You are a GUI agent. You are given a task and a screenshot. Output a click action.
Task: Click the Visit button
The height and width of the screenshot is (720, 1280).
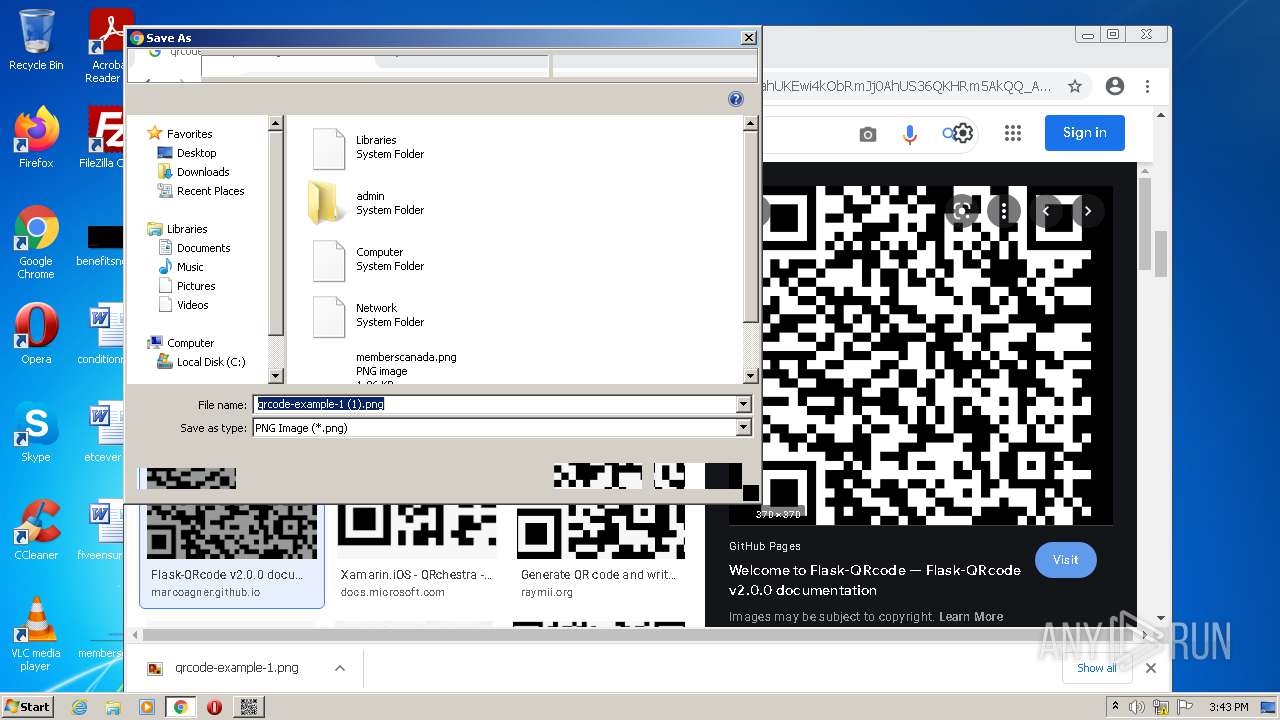click(1066, 560)
